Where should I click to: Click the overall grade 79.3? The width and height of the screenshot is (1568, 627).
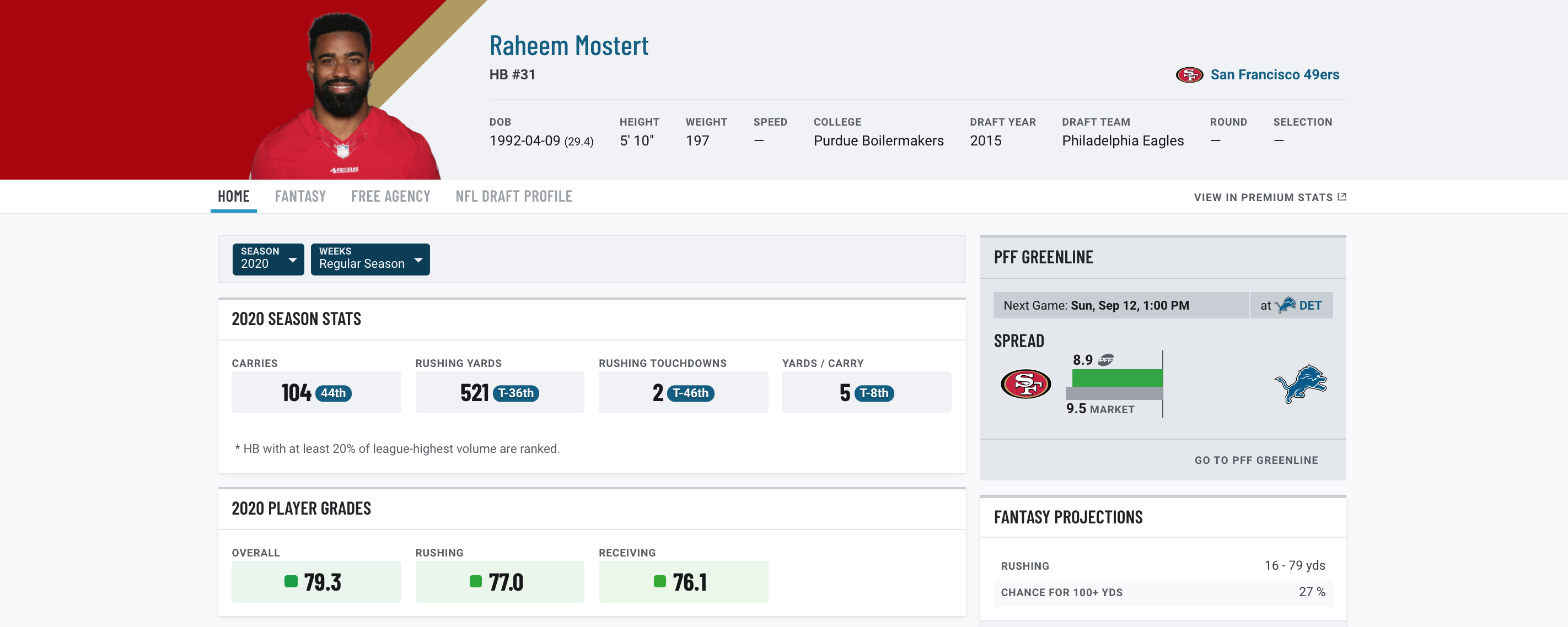pos(323,582)
